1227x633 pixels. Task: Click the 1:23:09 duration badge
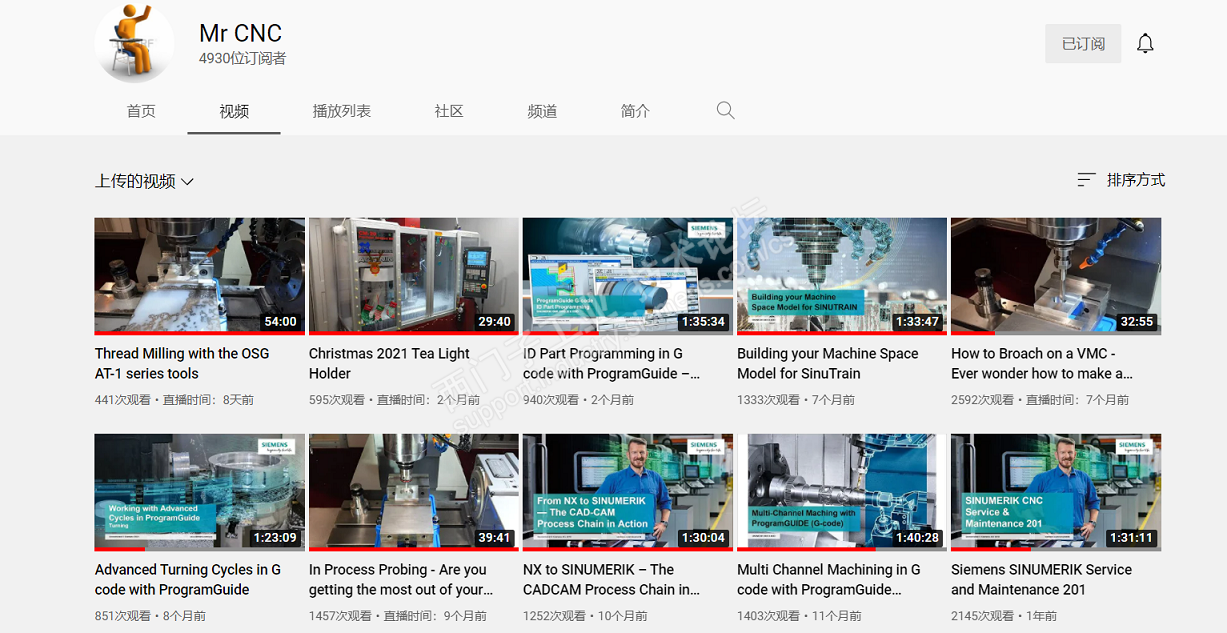click(x=274, y=538)
